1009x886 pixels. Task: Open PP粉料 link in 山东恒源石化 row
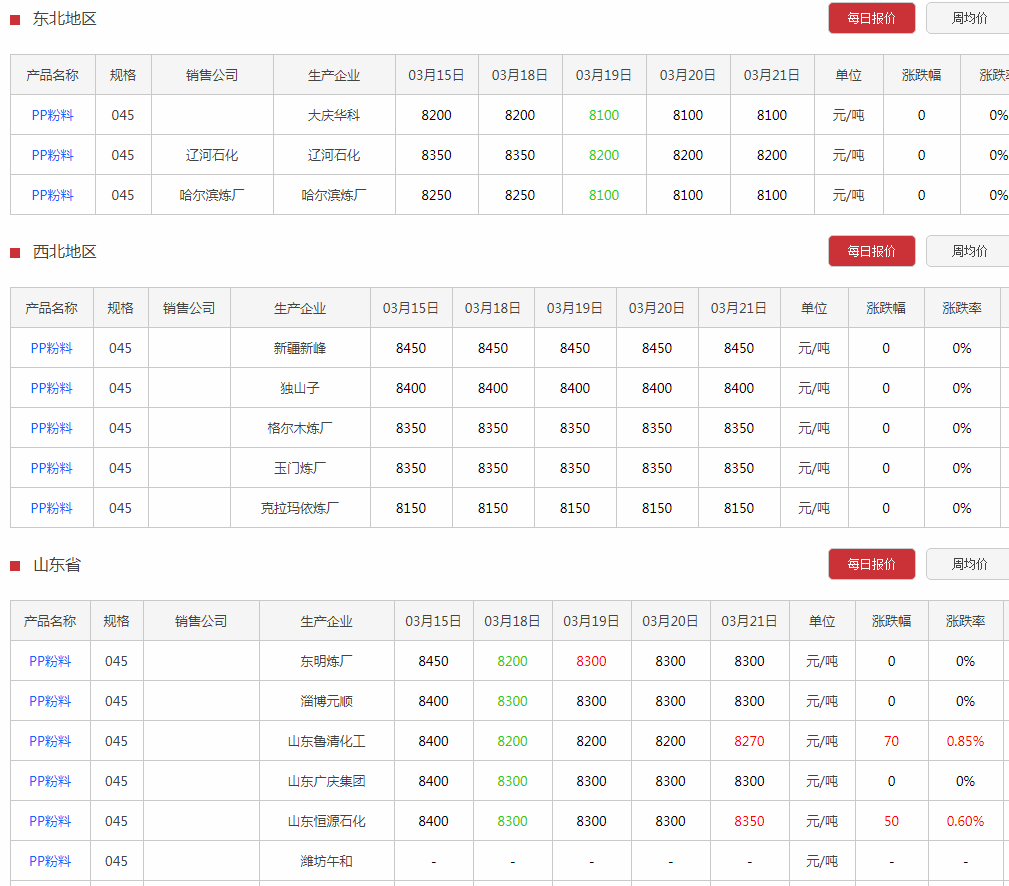50,821
